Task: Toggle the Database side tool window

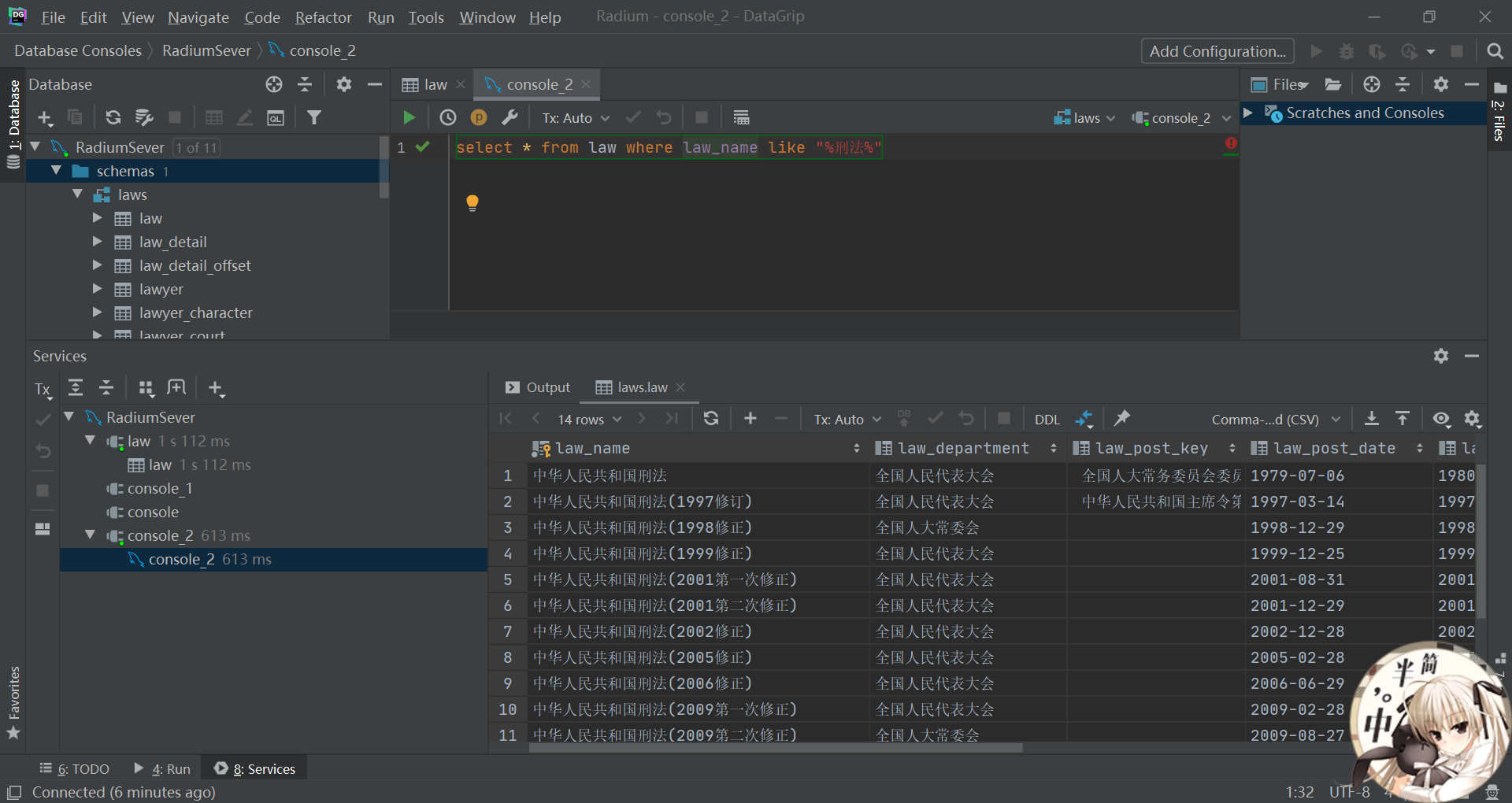Action: (13, 124)
